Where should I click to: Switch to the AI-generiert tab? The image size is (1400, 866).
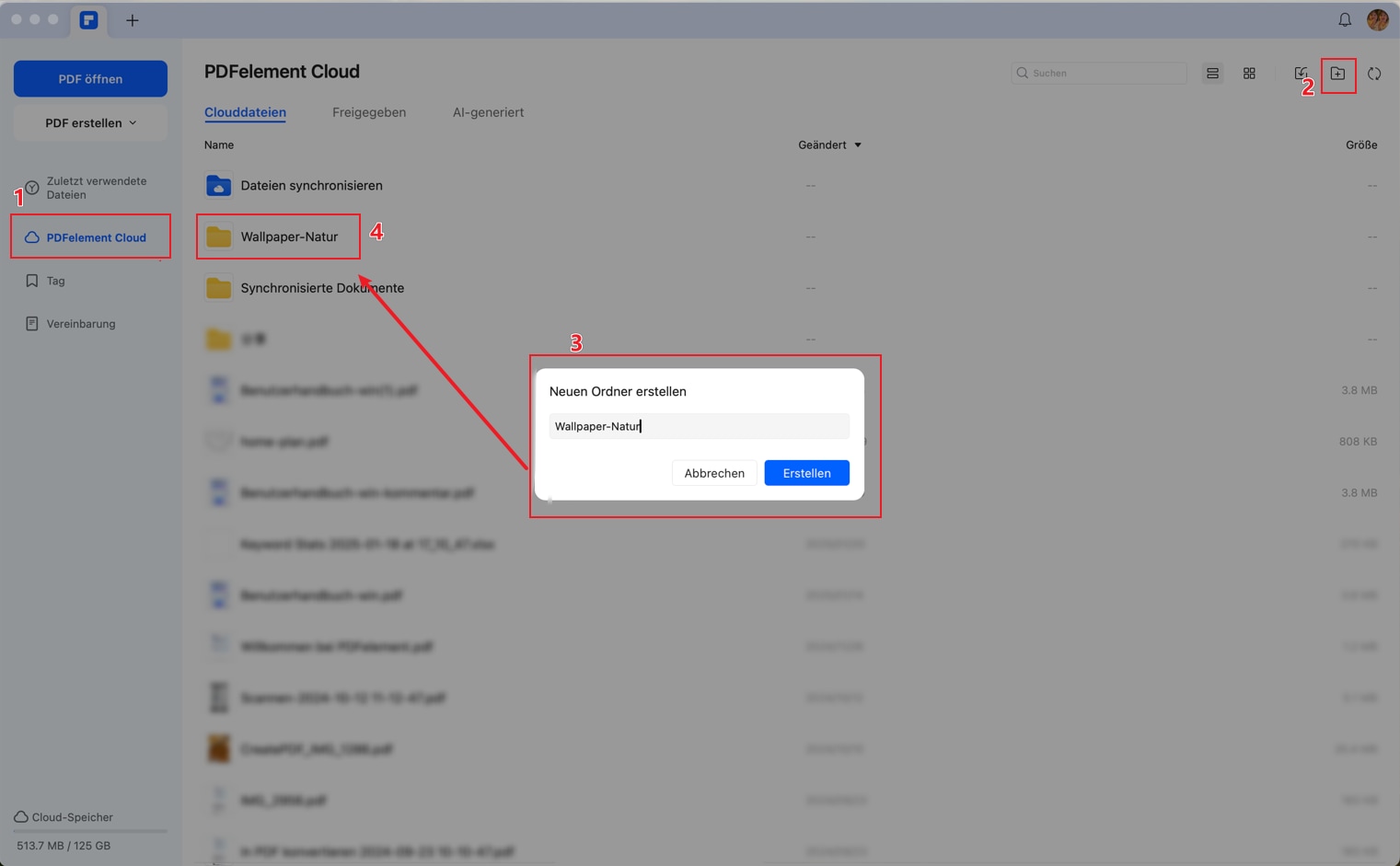tap(488, 112)
